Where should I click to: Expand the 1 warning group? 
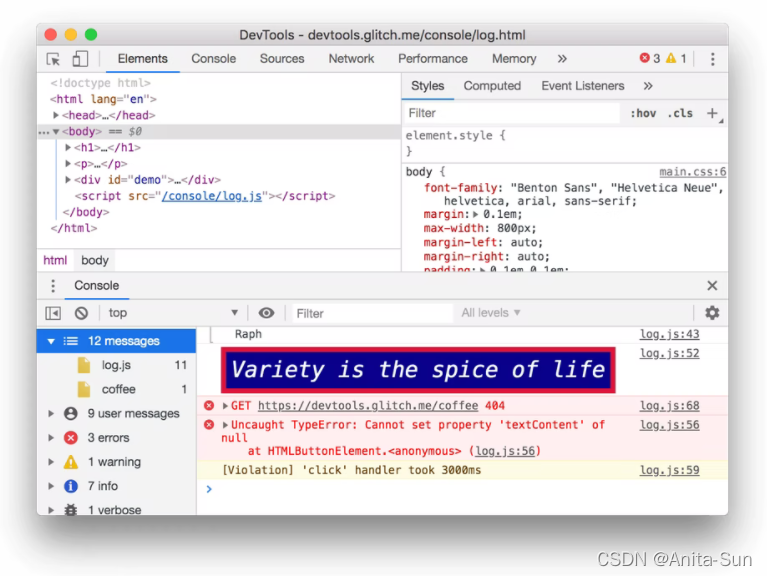click(51, 462)
